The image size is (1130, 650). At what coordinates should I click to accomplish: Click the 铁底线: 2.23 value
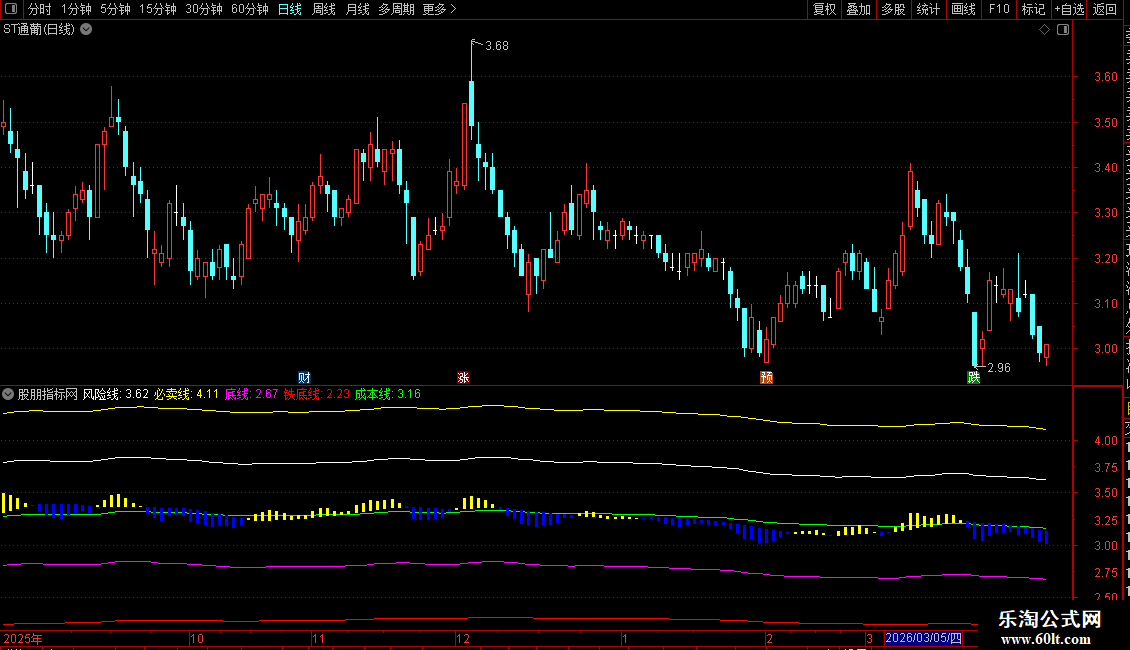[x=316, y=394]
